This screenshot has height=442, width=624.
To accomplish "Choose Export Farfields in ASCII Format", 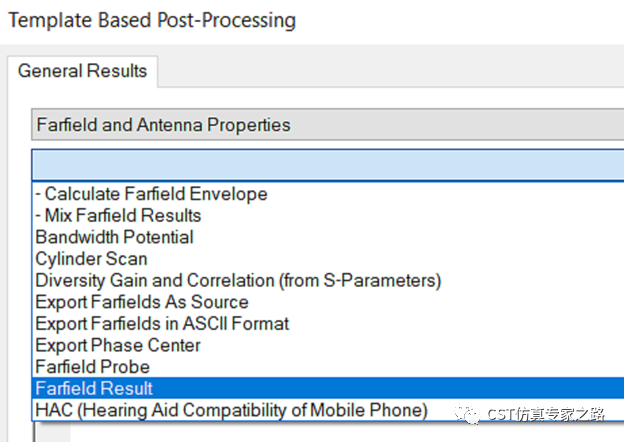I will [x=328, y=323].
